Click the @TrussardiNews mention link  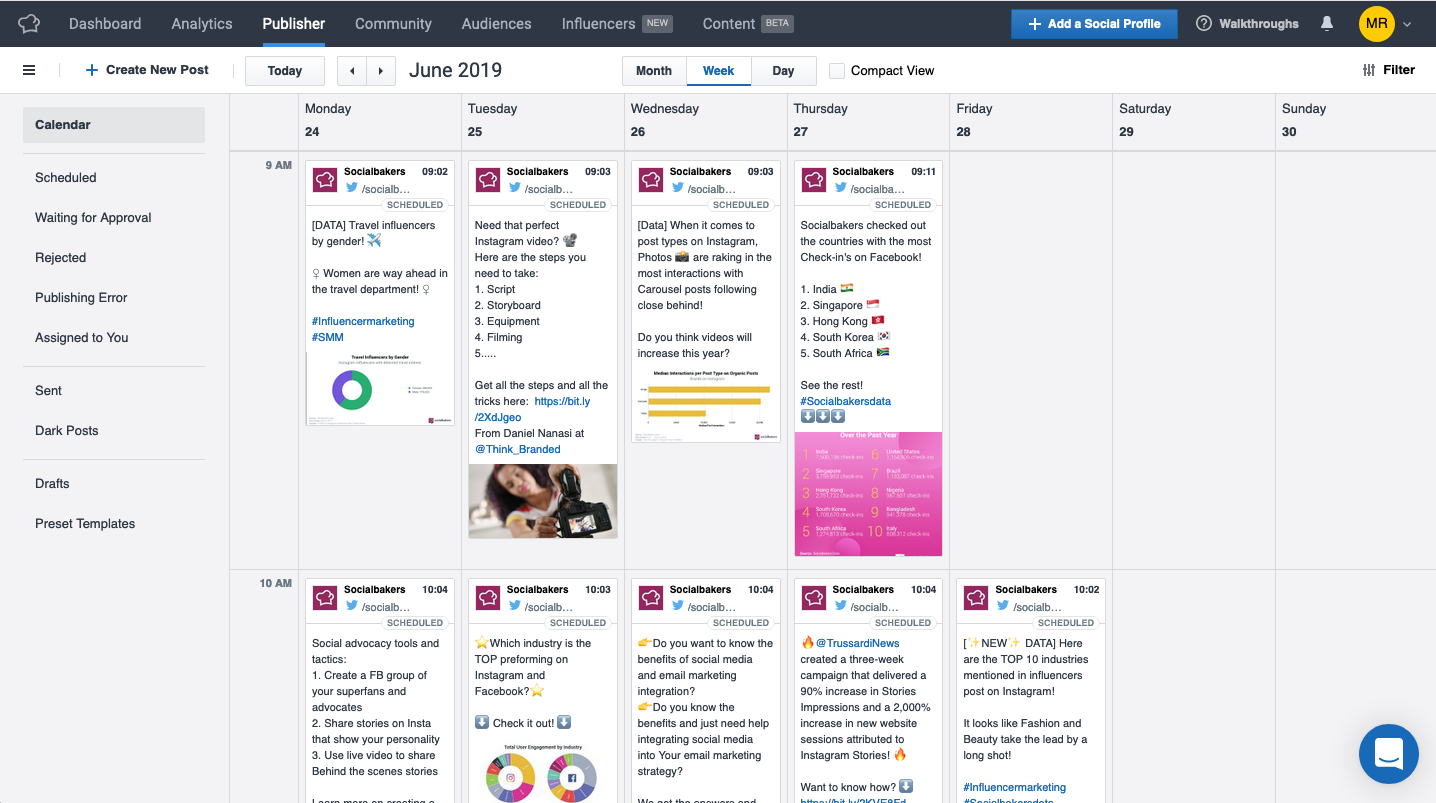[x=858, y=643]
